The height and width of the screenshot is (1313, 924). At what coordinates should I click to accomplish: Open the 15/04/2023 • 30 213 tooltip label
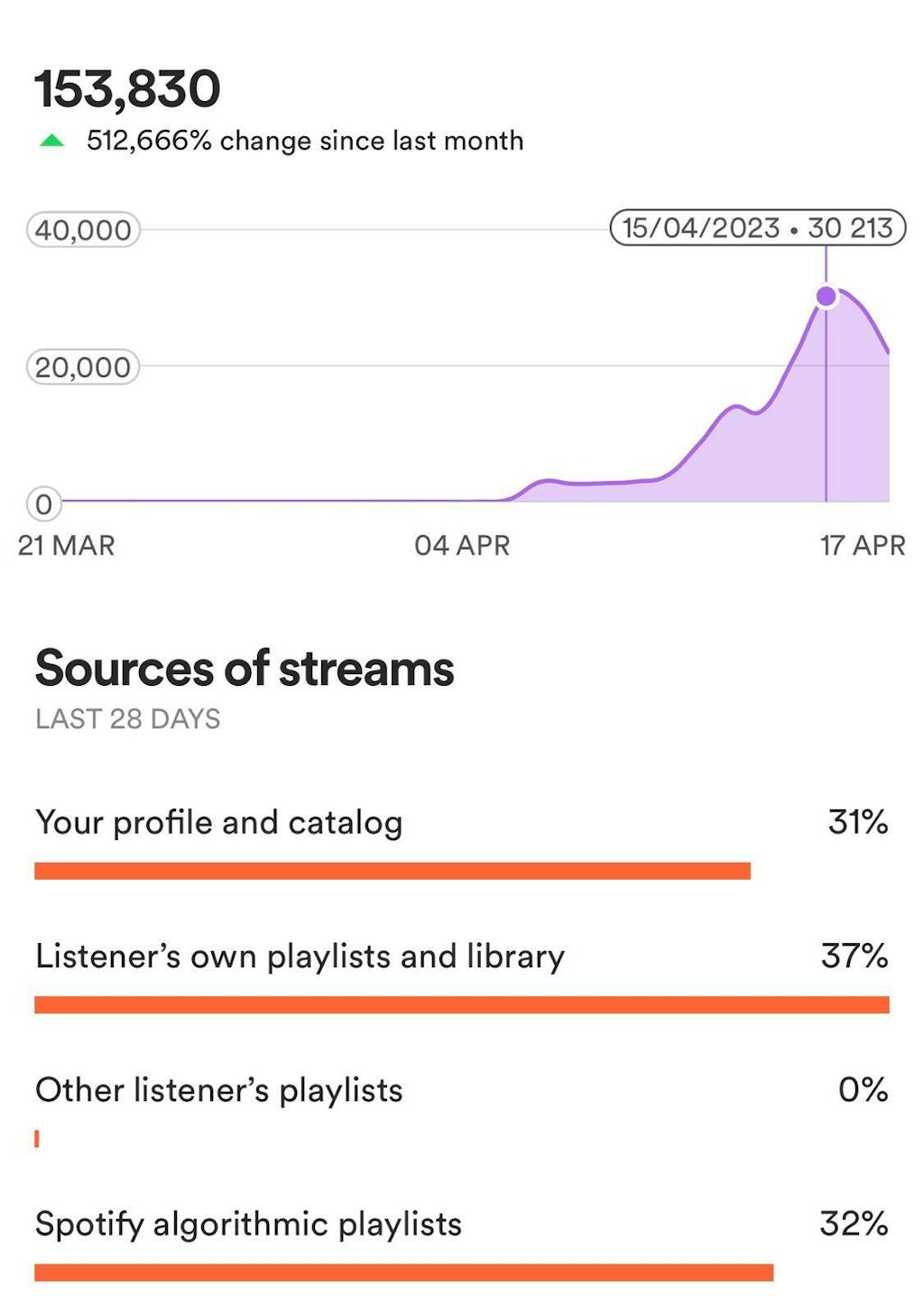(759, 228)
